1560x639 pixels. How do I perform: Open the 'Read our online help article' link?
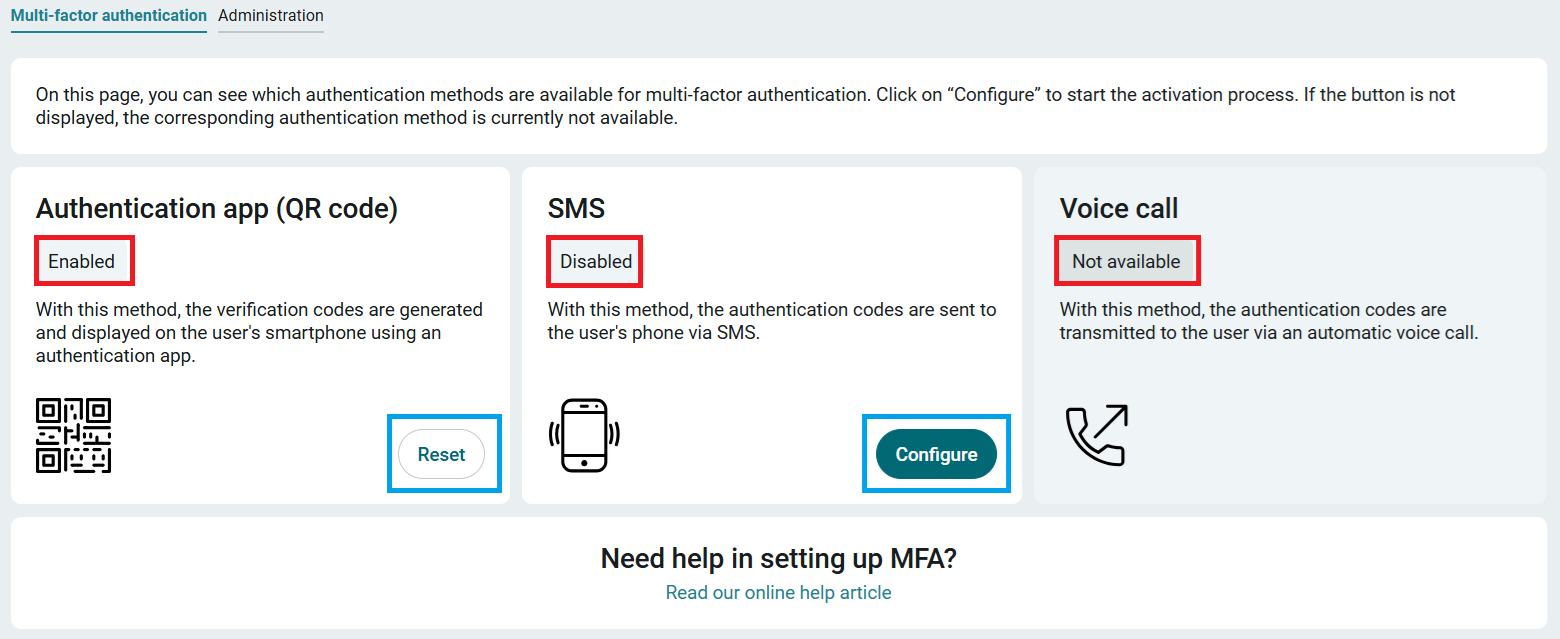click(778, 592)
